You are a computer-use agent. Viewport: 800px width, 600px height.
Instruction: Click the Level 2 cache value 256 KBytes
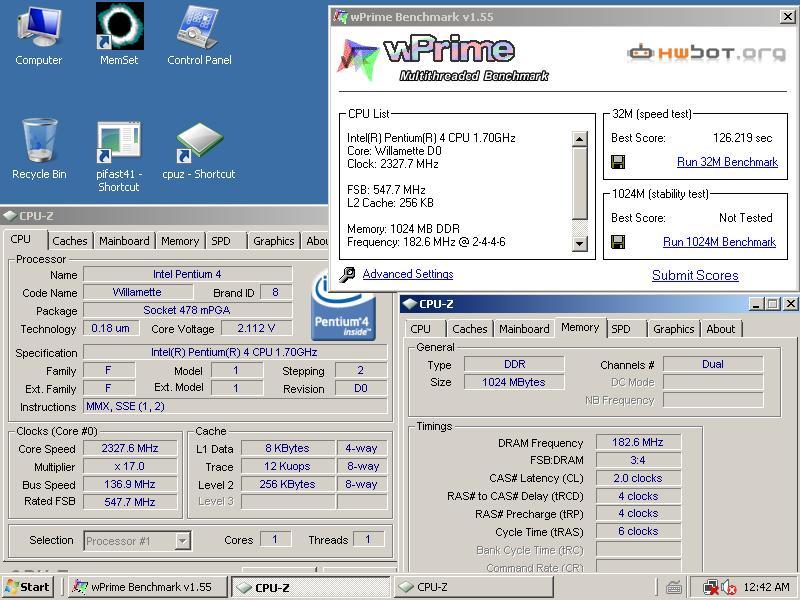click(287, 484)
